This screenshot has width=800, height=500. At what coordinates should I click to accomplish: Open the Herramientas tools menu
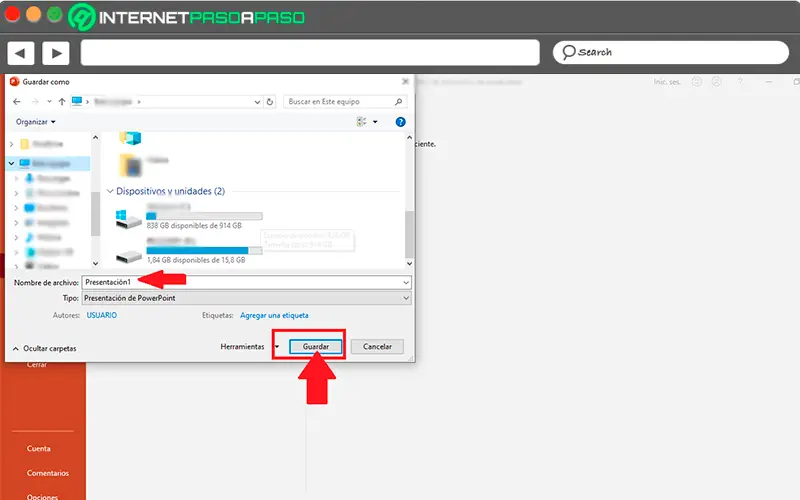[249, 346]
